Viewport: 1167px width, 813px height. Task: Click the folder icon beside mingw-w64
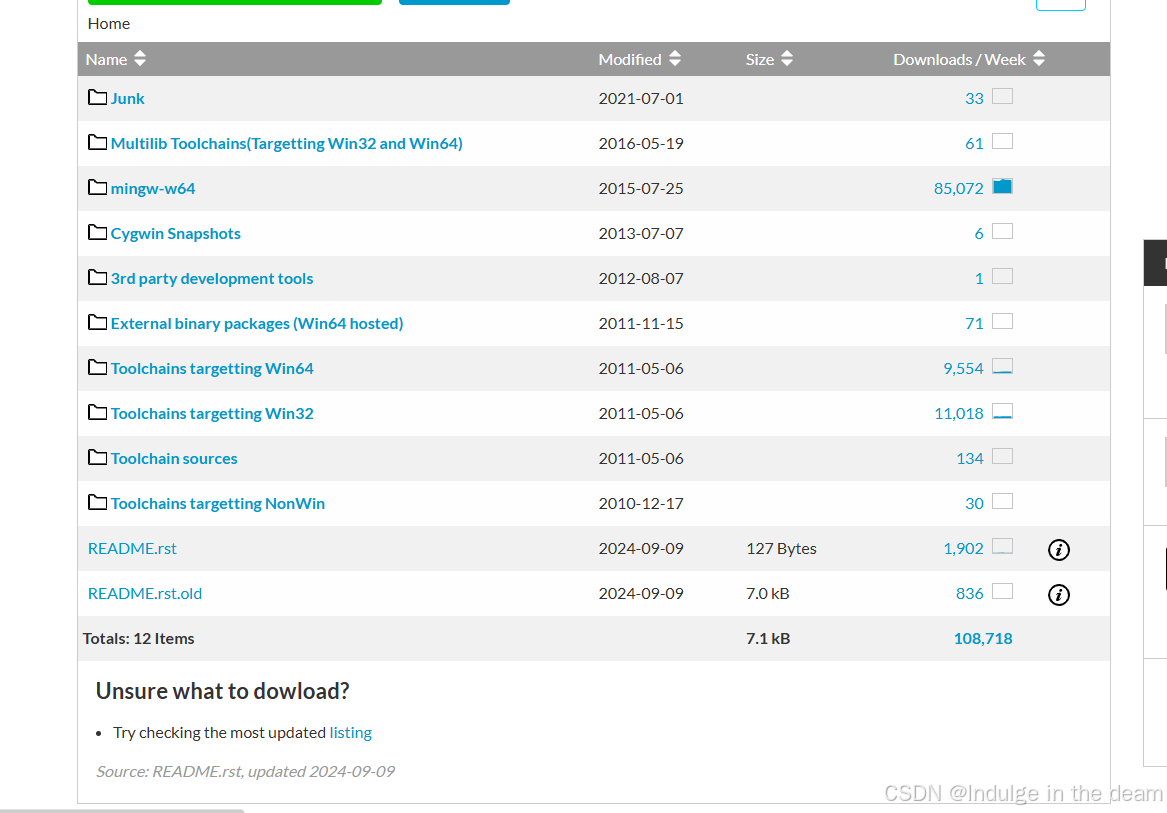pos(97,187)
